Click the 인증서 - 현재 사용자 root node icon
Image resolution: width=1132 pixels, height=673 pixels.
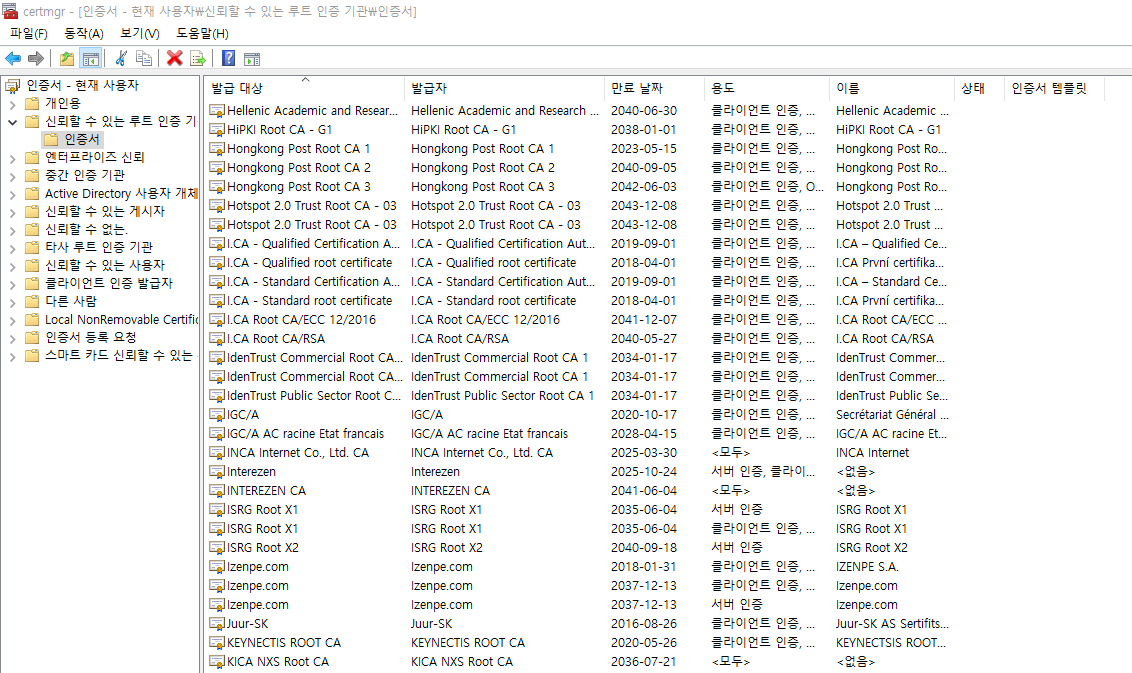pyautogui.click(x=12, y=86)
